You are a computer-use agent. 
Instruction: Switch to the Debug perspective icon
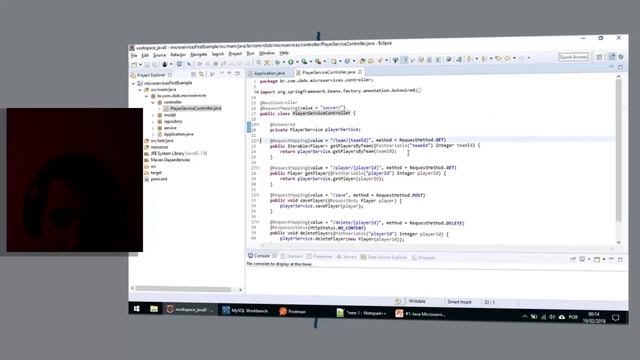[x=621, y=57]
